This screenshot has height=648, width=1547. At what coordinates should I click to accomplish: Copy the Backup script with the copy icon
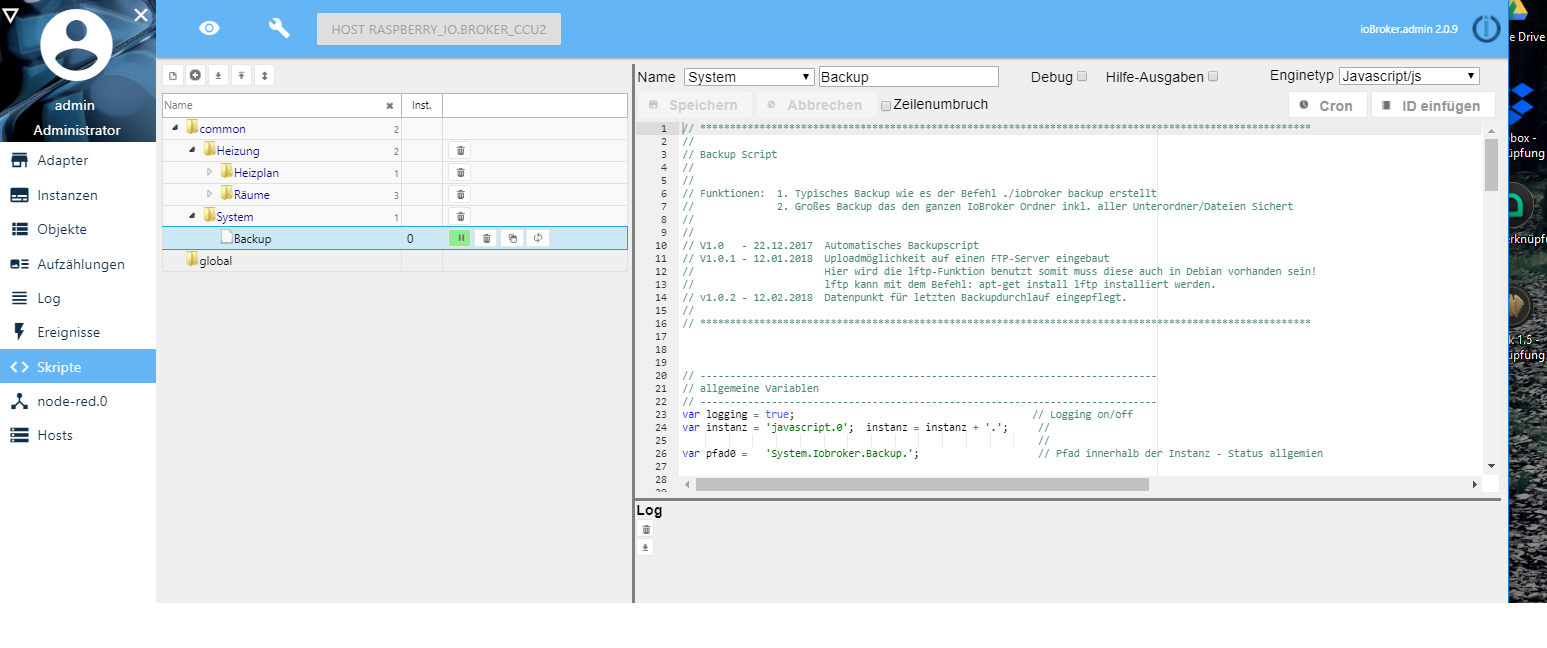click(x=512, y=238)
